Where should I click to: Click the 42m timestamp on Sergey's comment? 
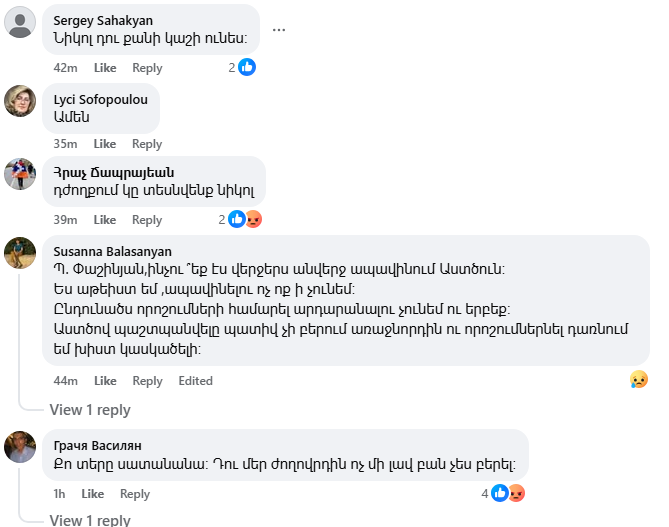65,68
